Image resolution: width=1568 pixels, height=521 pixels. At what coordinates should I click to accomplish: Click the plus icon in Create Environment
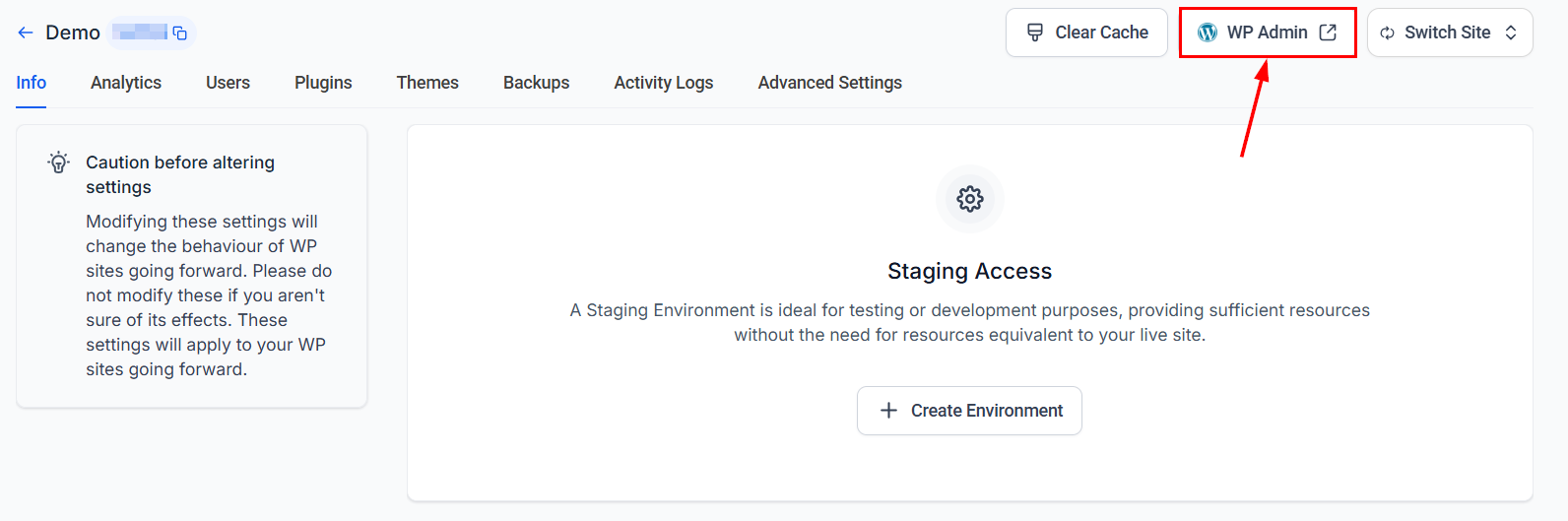(888, 411)
